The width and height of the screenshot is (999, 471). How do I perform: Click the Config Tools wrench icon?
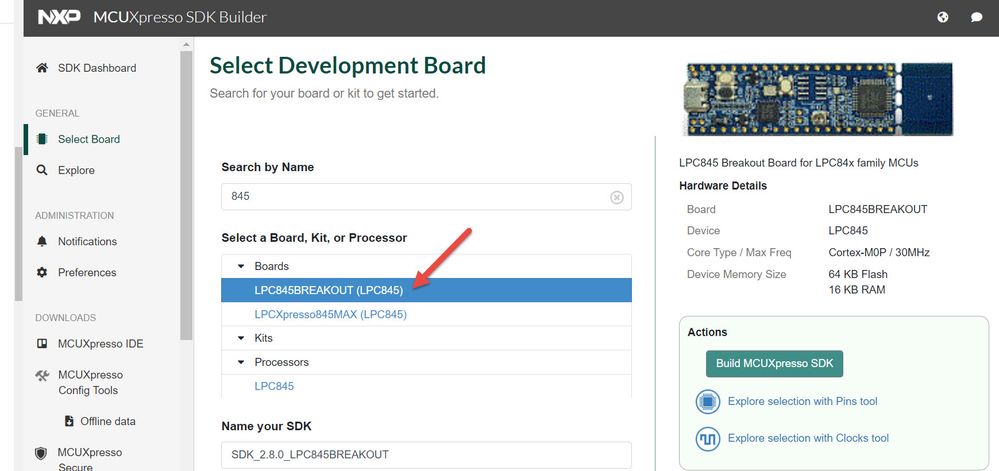tap(42, 375)
